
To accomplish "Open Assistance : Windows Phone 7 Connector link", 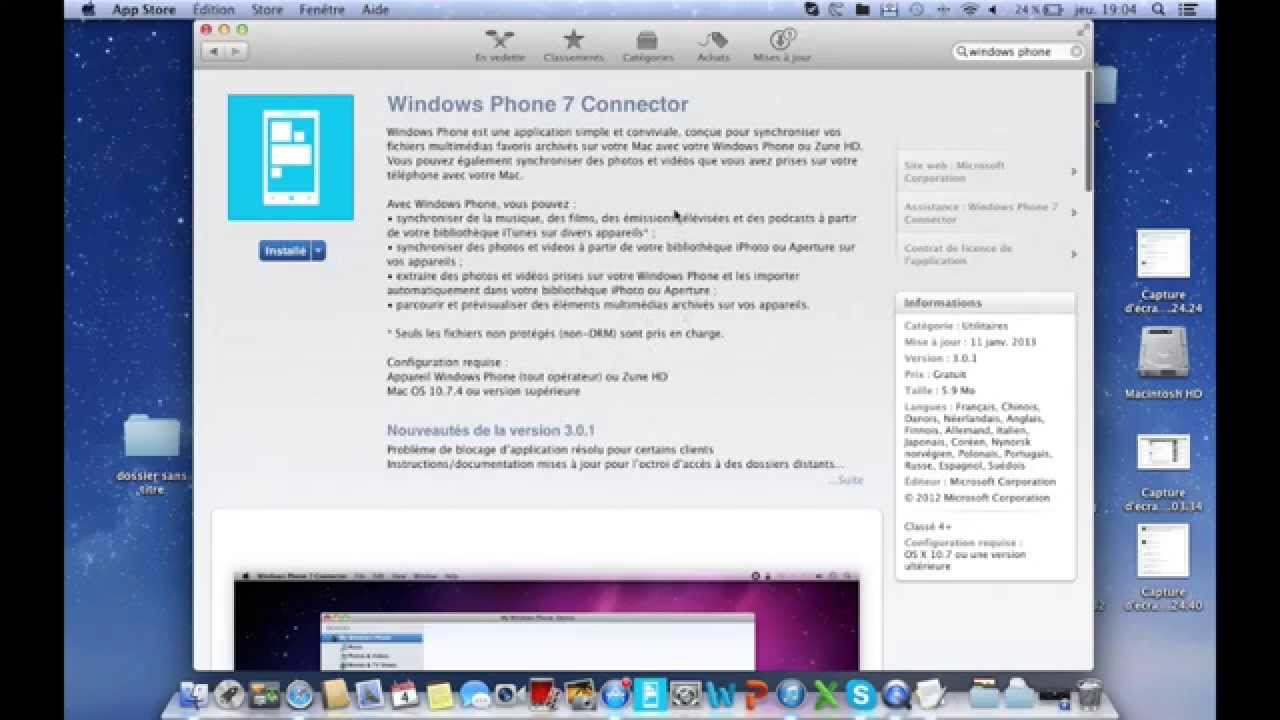I will (x=986, y=213).
